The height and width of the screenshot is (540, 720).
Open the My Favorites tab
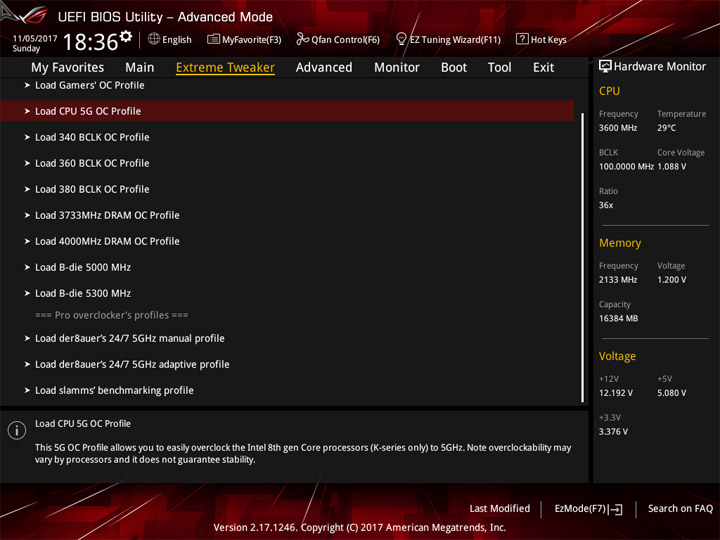(x=68, y=68)
